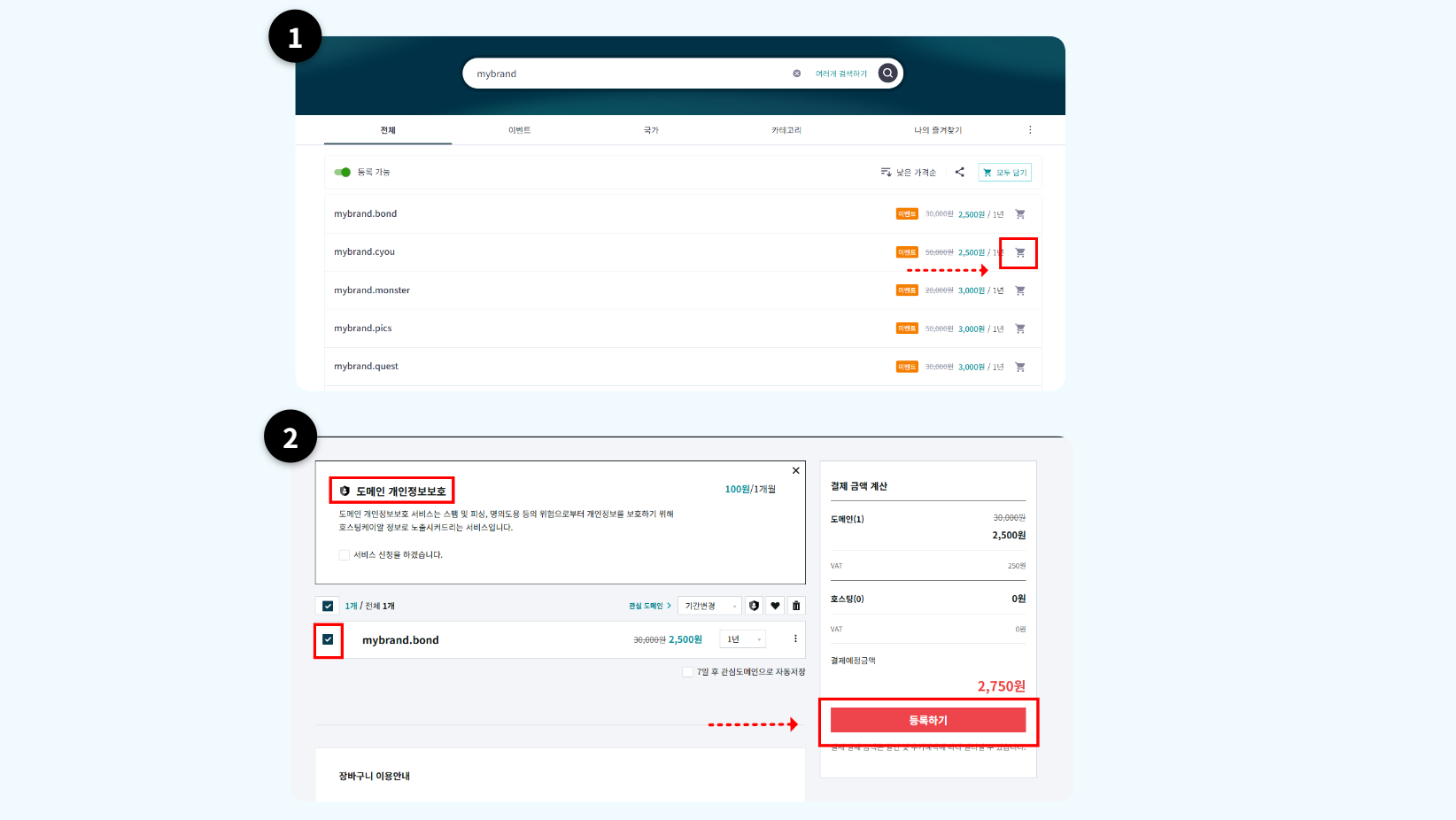Add mybrand.quest to the cart
The width and height of the screenshot is (1456, 820).
(x=1019, y=367)
